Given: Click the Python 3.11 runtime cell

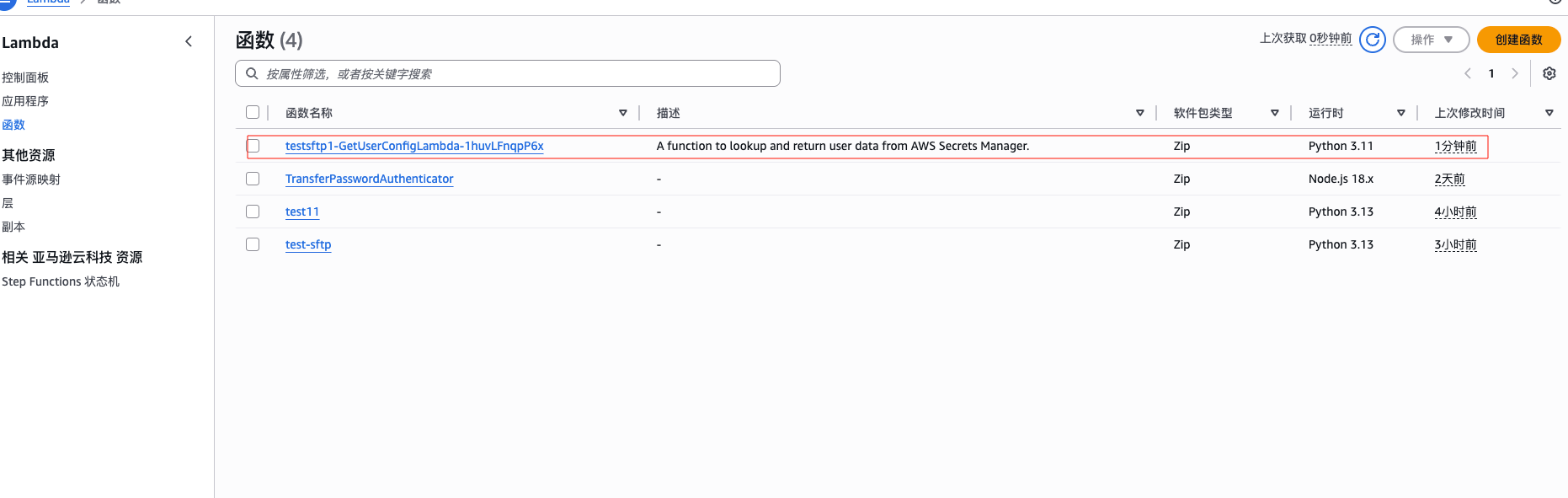Looking at the screenshot, I should 1341,146.
